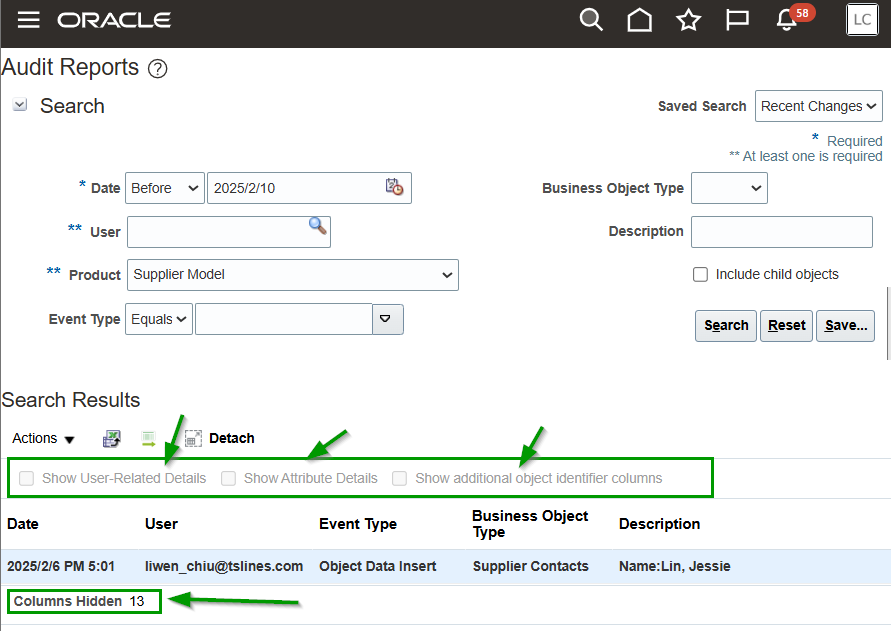Check Include child objects

(x=700, y=275)
